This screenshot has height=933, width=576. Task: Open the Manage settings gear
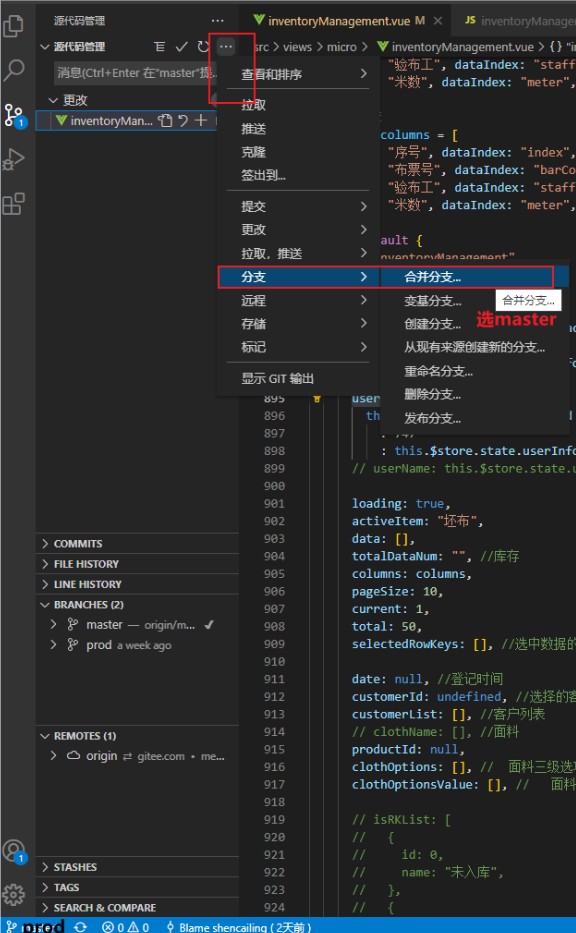click(13, 894)
